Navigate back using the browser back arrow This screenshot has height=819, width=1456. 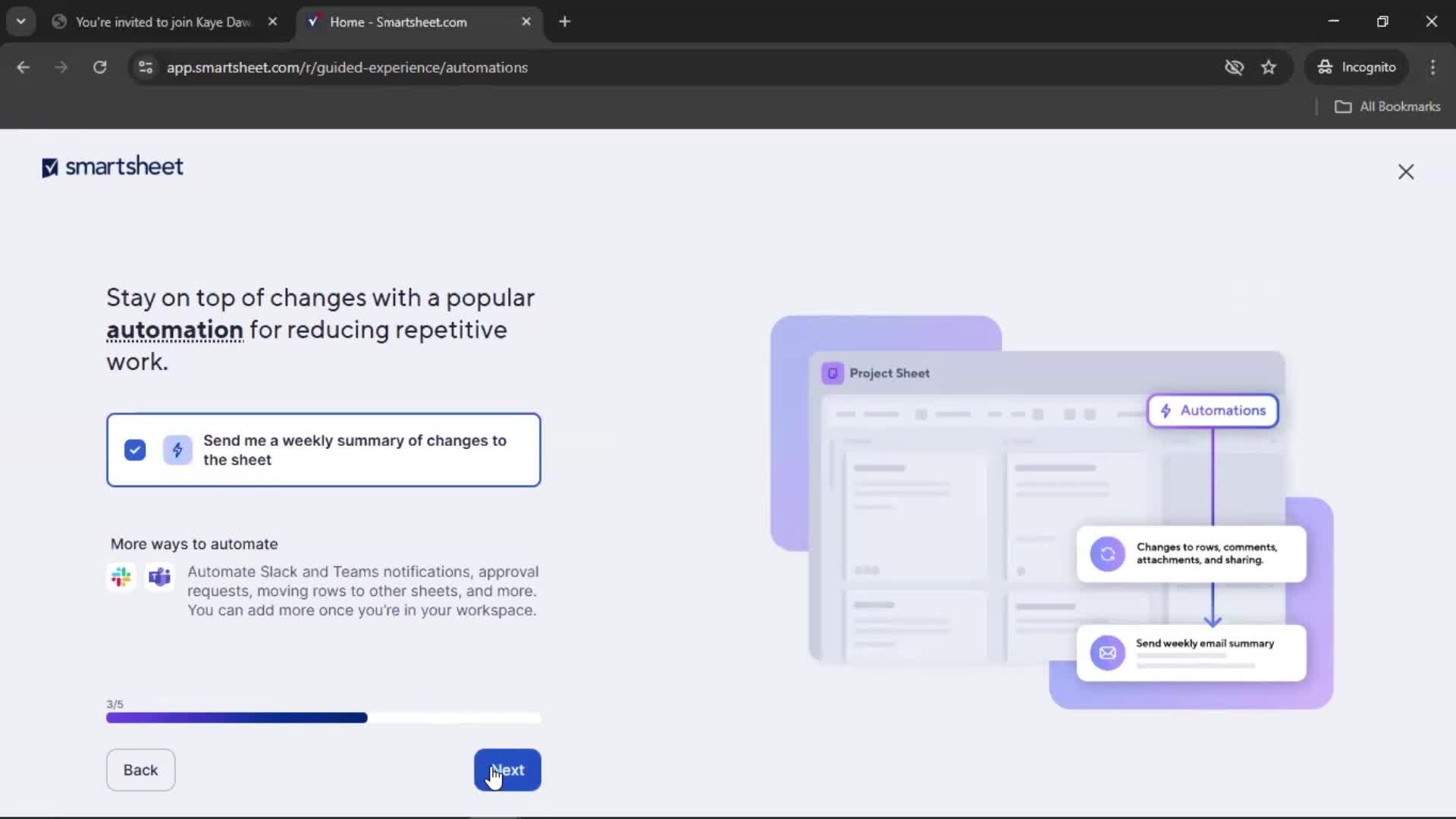24,67
